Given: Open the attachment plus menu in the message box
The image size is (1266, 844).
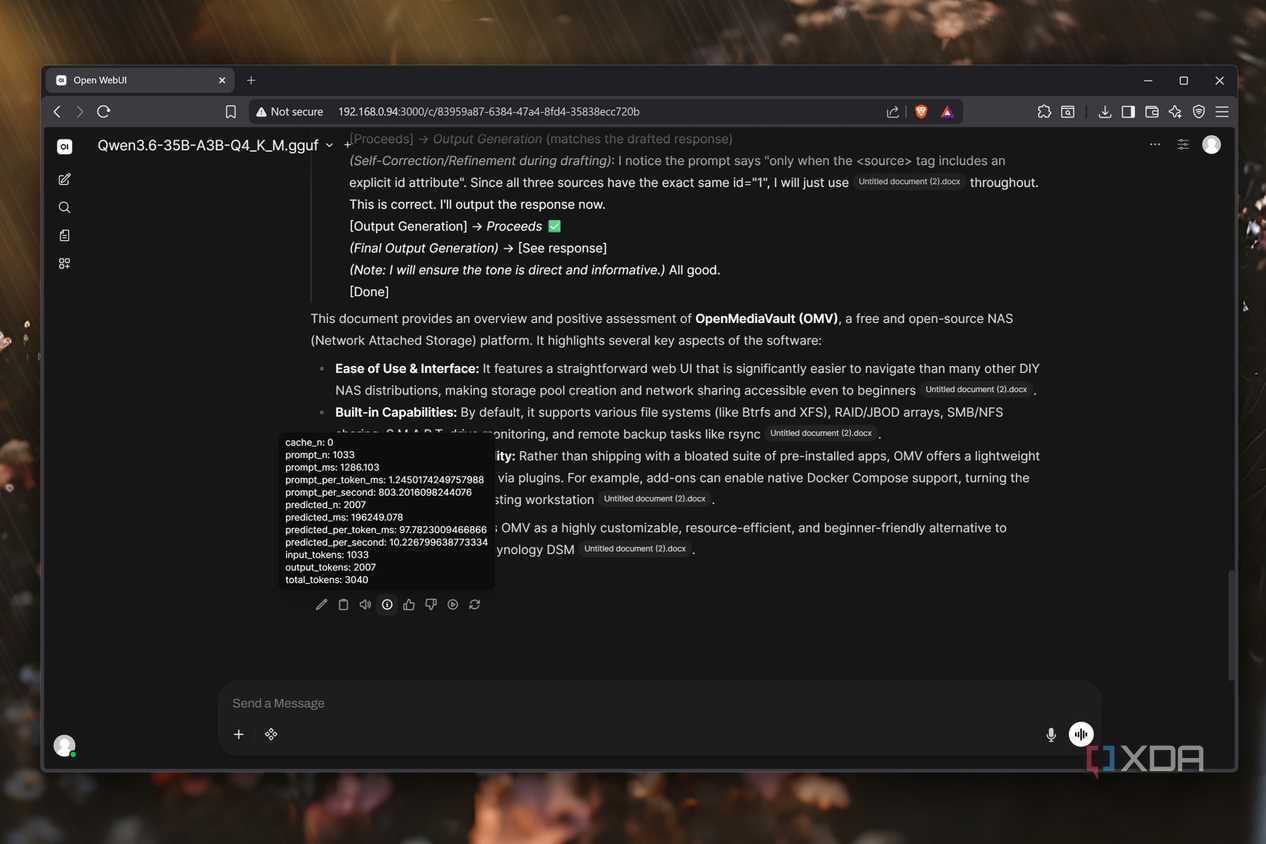Looking at the screenshot, I should click(x=239, y=734).
